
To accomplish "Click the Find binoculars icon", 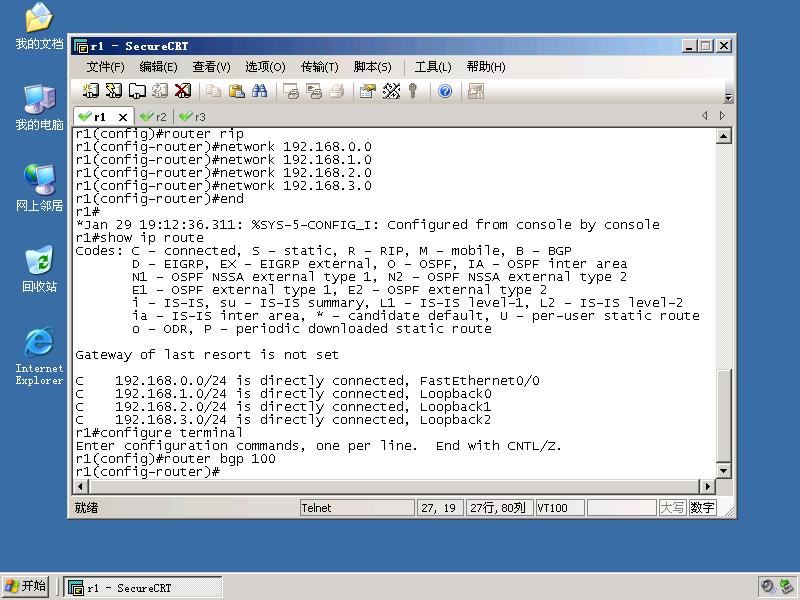I will (260, 91).
